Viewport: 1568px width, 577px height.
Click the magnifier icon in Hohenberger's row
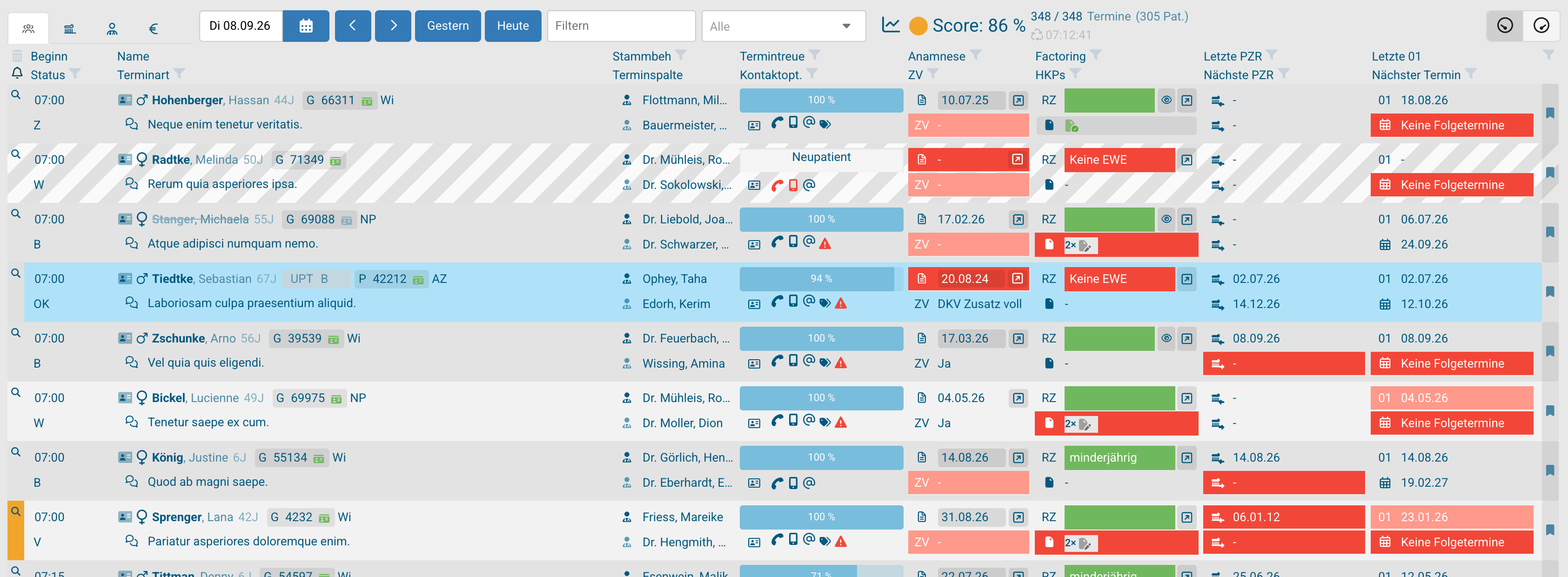[x=16, y=95]
